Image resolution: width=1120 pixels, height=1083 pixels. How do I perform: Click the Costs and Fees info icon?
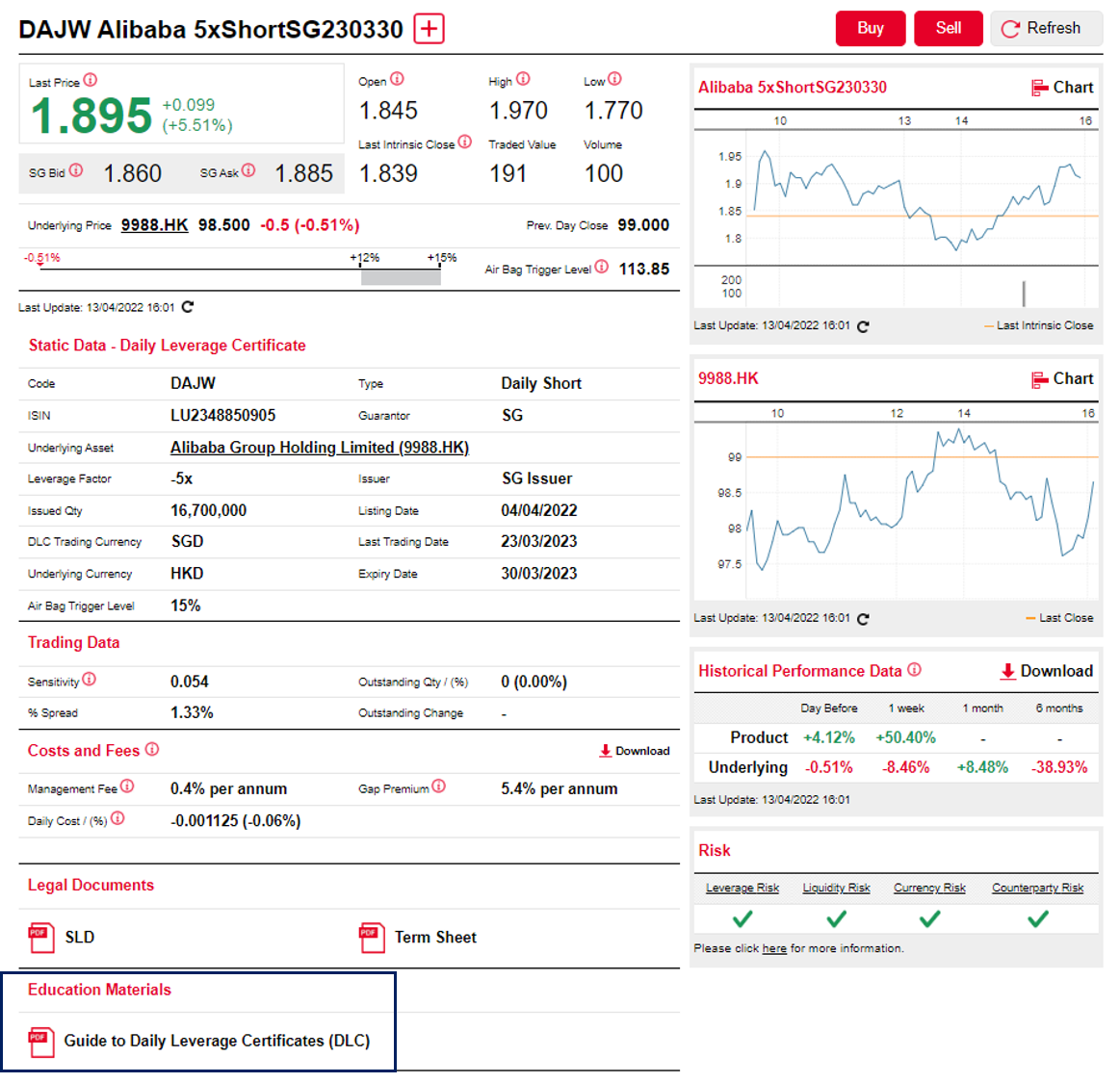click(152, 749)
